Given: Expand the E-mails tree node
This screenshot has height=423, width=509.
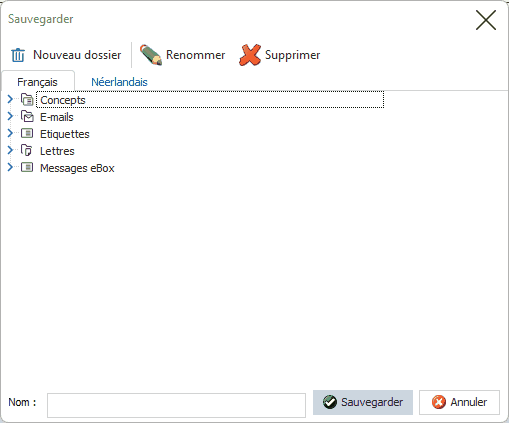Looking at the screenshot, I should [x=10, y=116].
